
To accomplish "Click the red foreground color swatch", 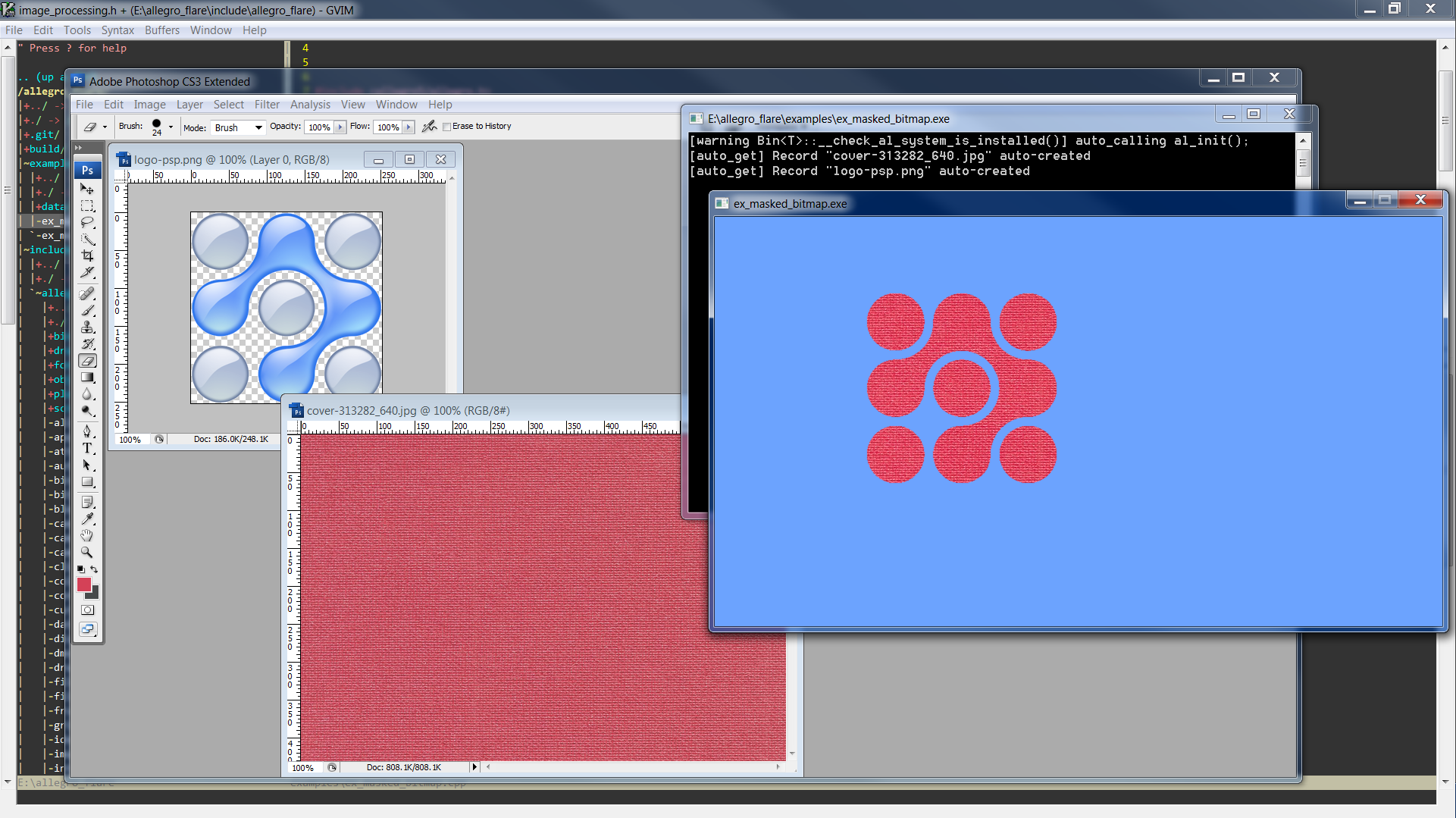I will 83,585.
